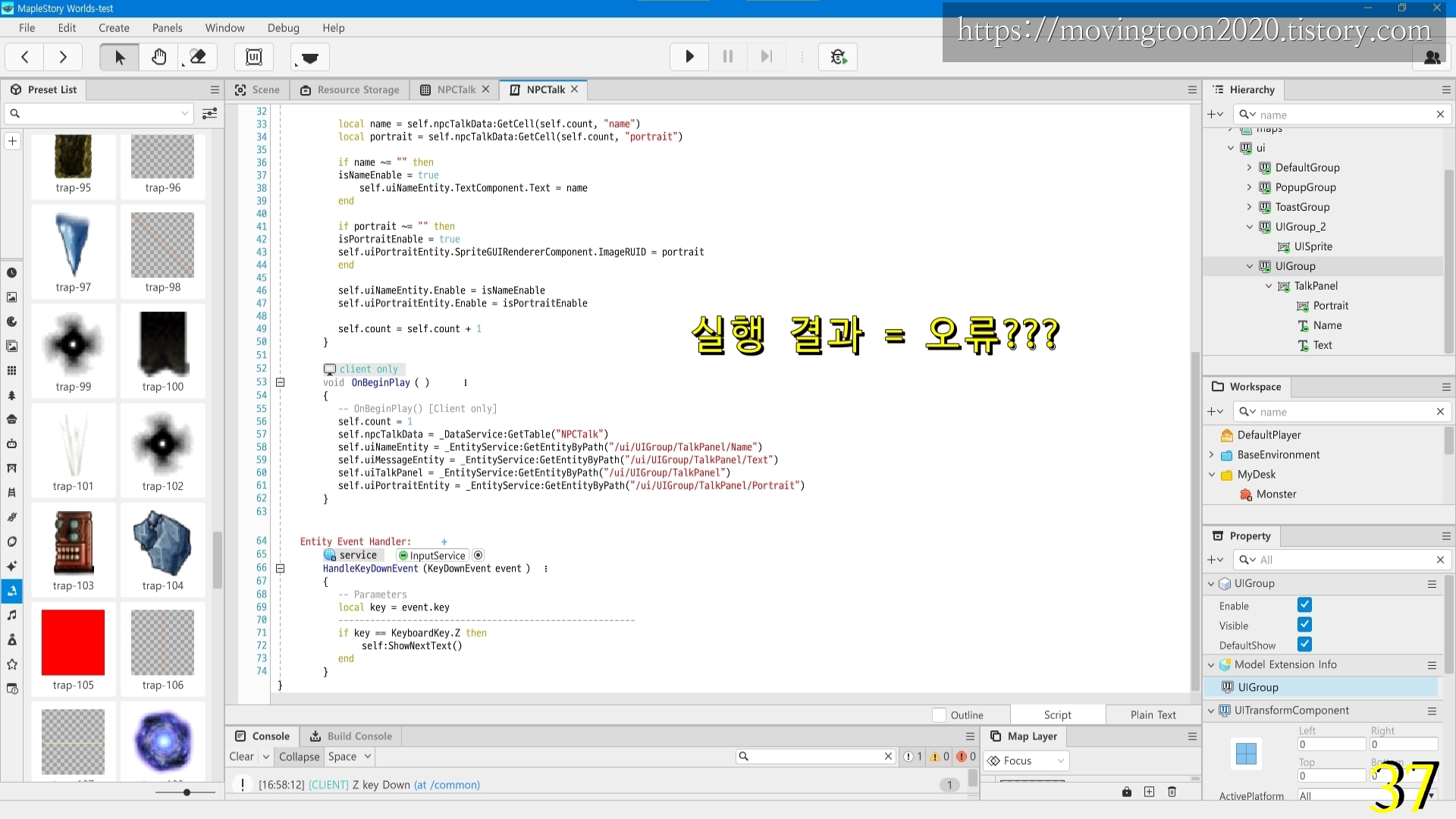Select the trap-105 red preset thumbnail
The height and width of the screenshot is (819, 1456).
pyautogui.click(x=73, y=642)
